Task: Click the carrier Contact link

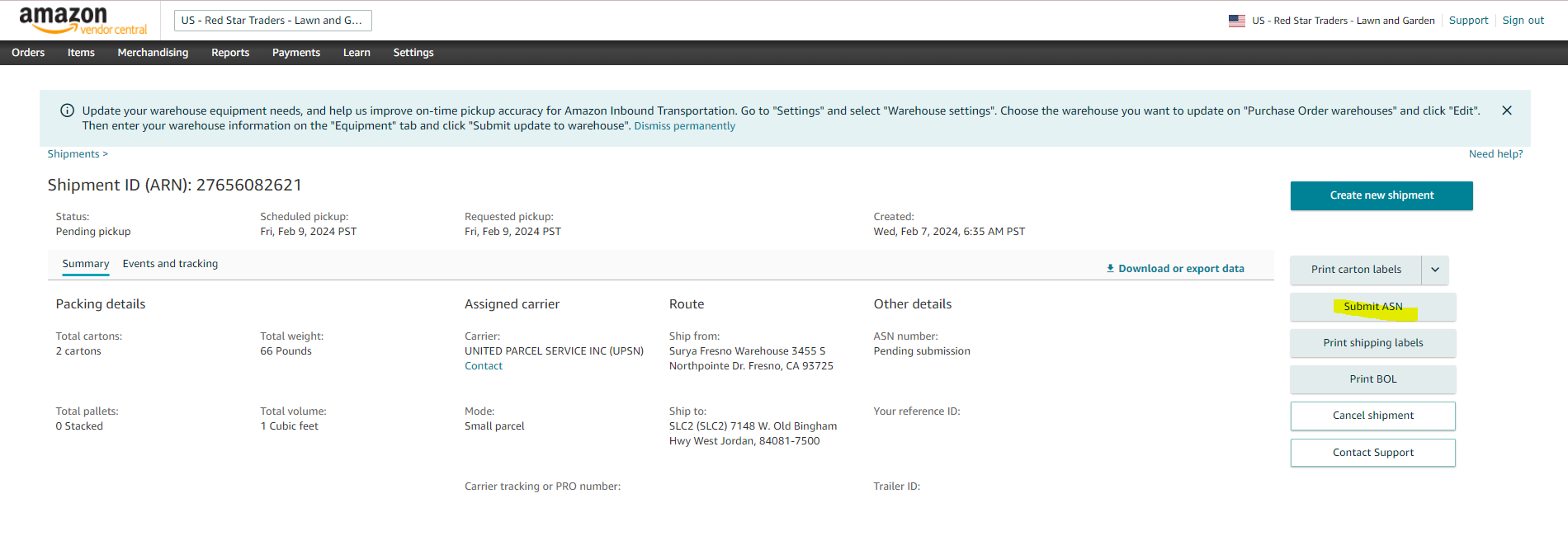Action: (484, 366)
